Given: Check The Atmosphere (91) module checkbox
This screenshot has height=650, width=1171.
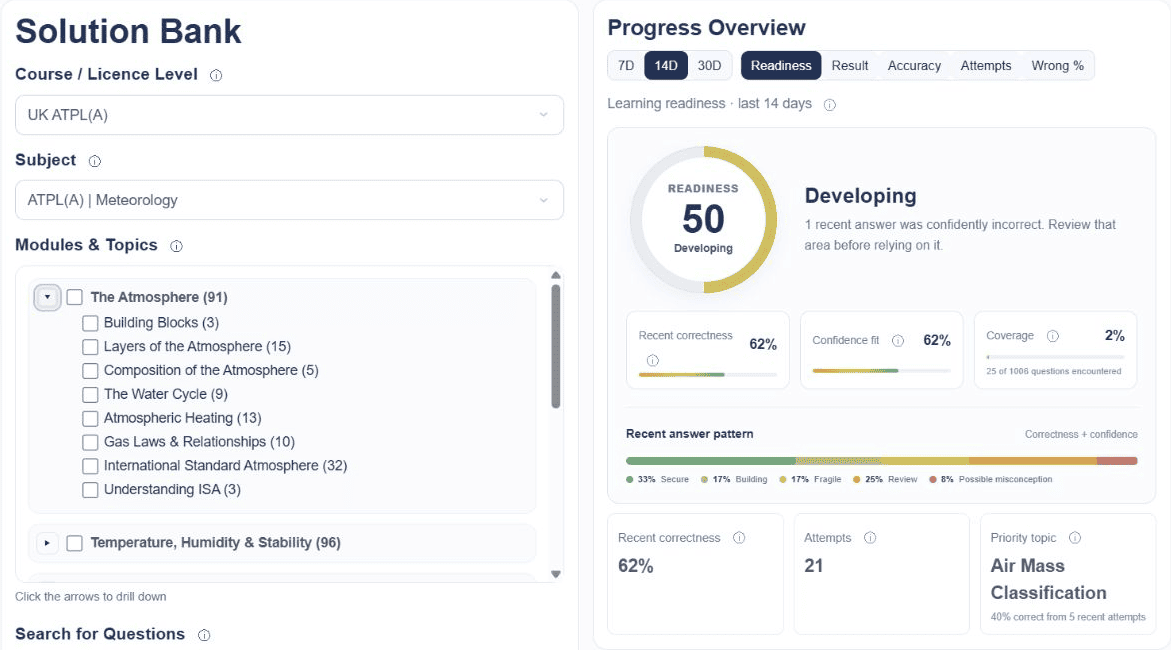Looking at the screenshot, I should [x=75, y=297].
